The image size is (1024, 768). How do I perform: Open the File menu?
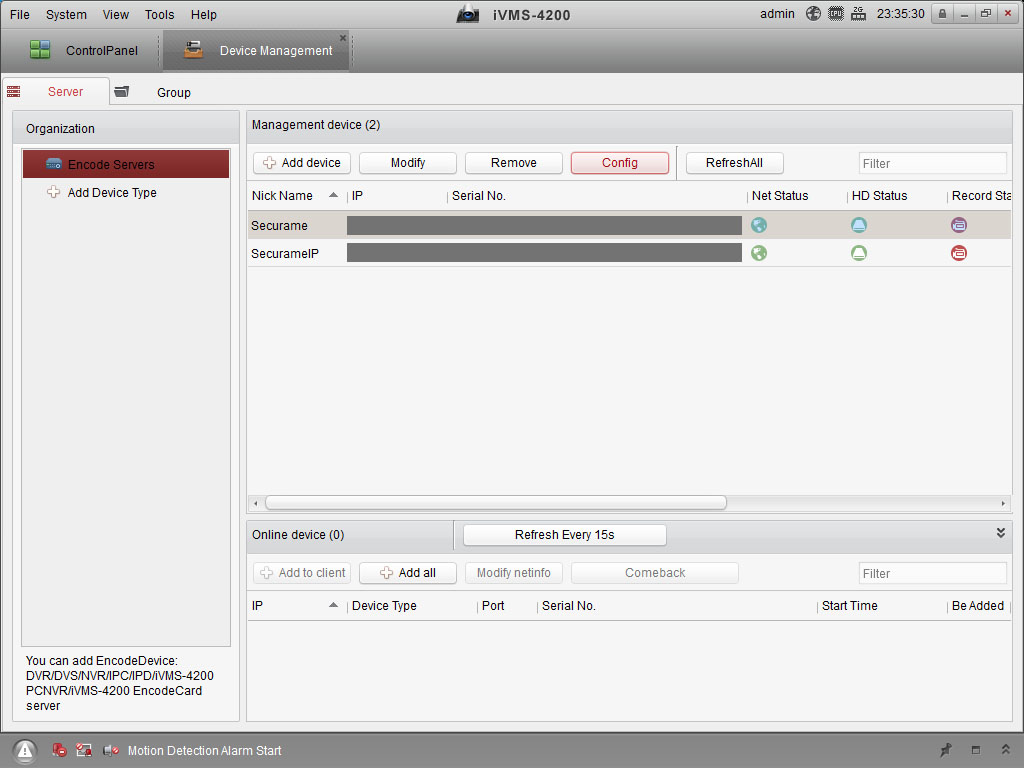click(x=20, y=14)
